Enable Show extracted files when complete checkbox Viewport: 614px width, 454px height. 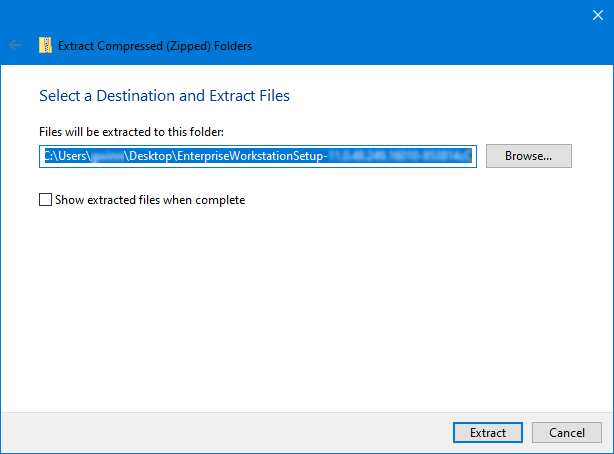(45, 200)
